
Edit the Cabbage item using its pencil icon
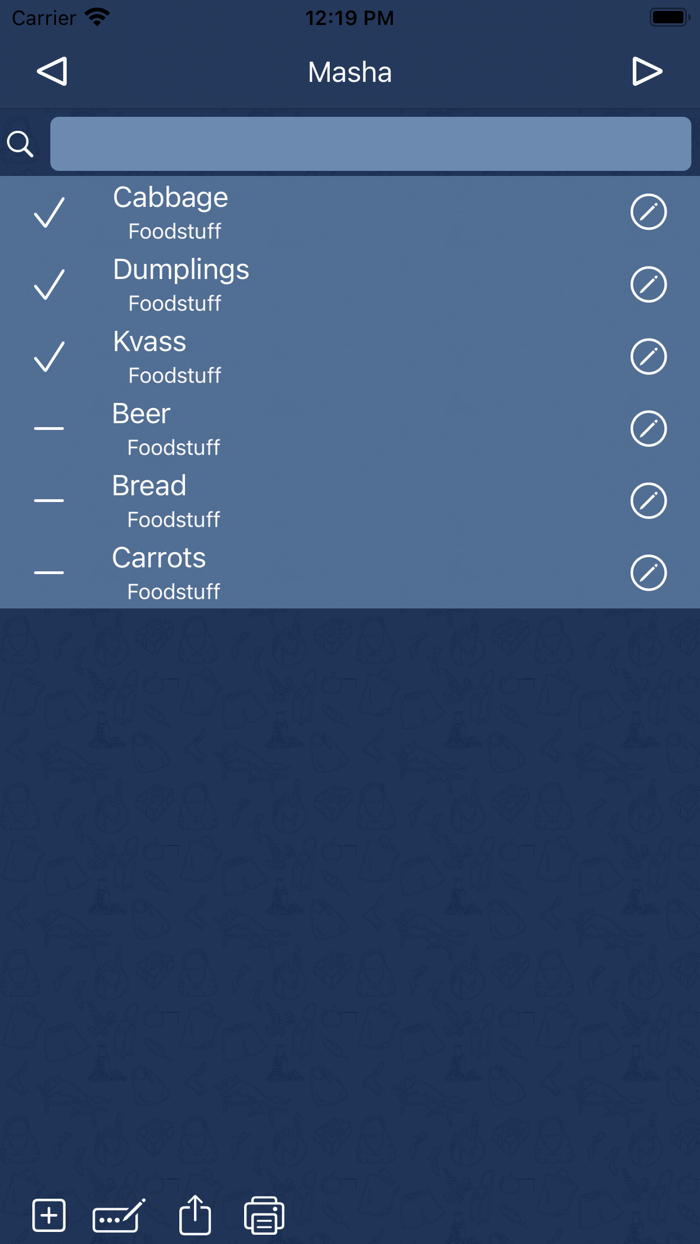point(649,212)
